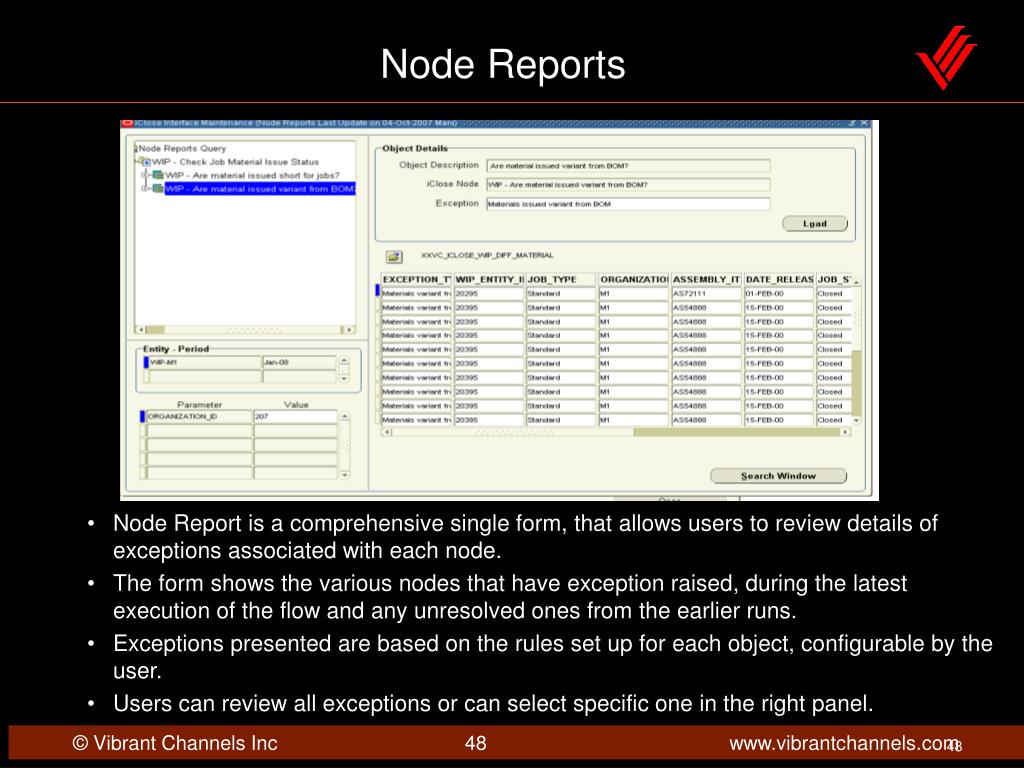
Task: Expand the 'Are material issued short for jobs?' node
Action: click(146, 176)
